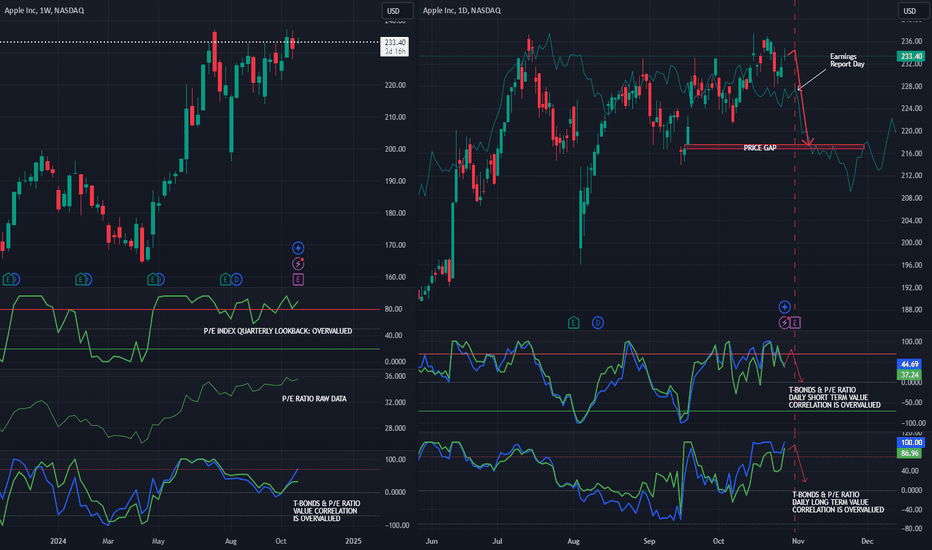Viewport: 932px width, 550px height.
Task: Click the 188.00 price axis label
Action: (911, 310)
